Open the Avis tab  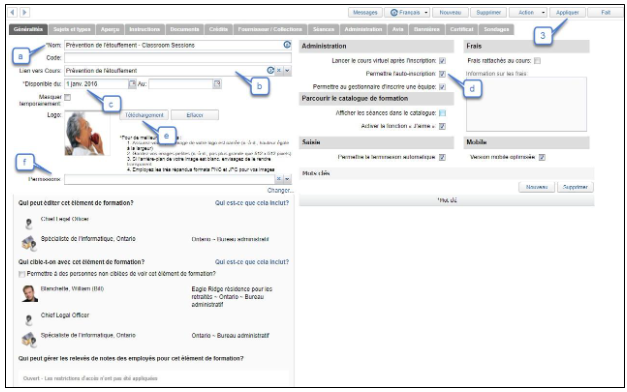click(397, 29)
